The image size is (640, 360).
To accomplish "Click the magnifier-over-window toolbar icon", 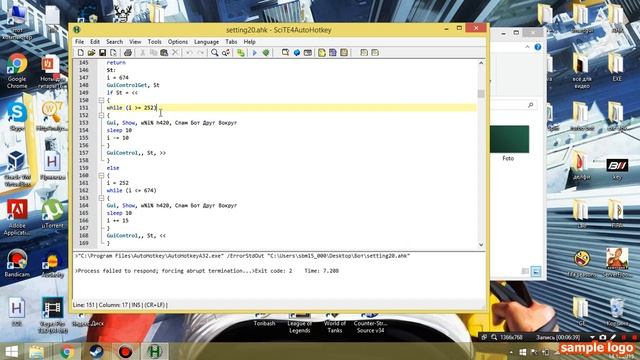I will pyautogui.click(x=285, y=53).
